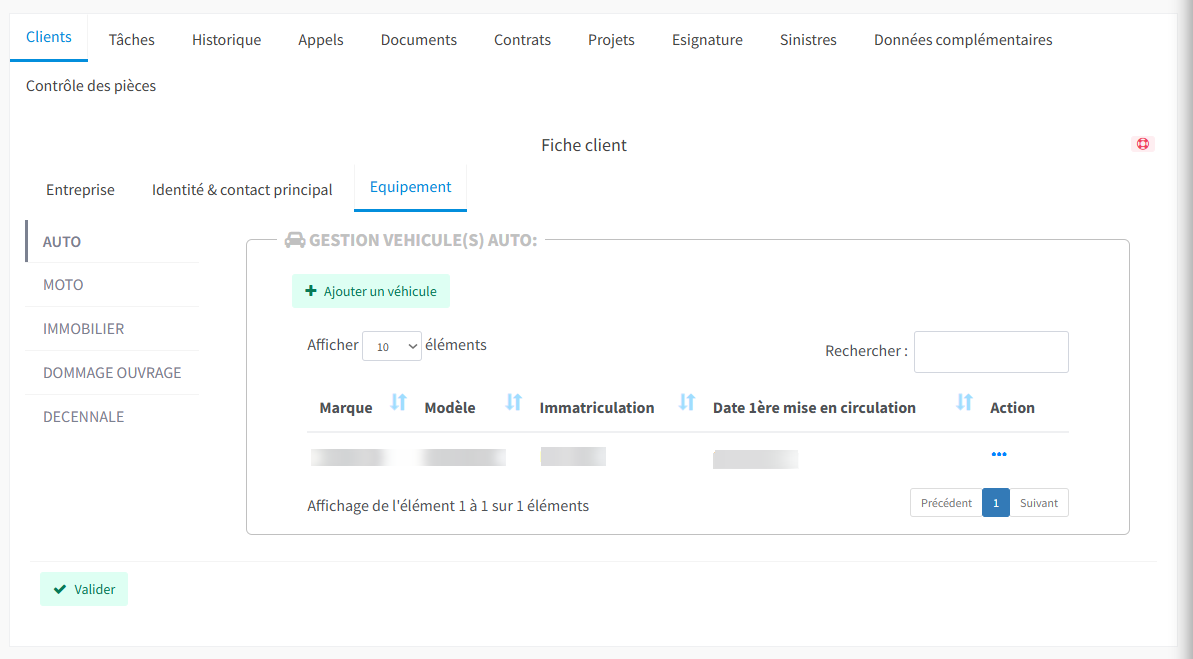This screenshot has width=1193, height=659.
Task: Go to Suivant page in pagination
Action: pos(1038,503)
